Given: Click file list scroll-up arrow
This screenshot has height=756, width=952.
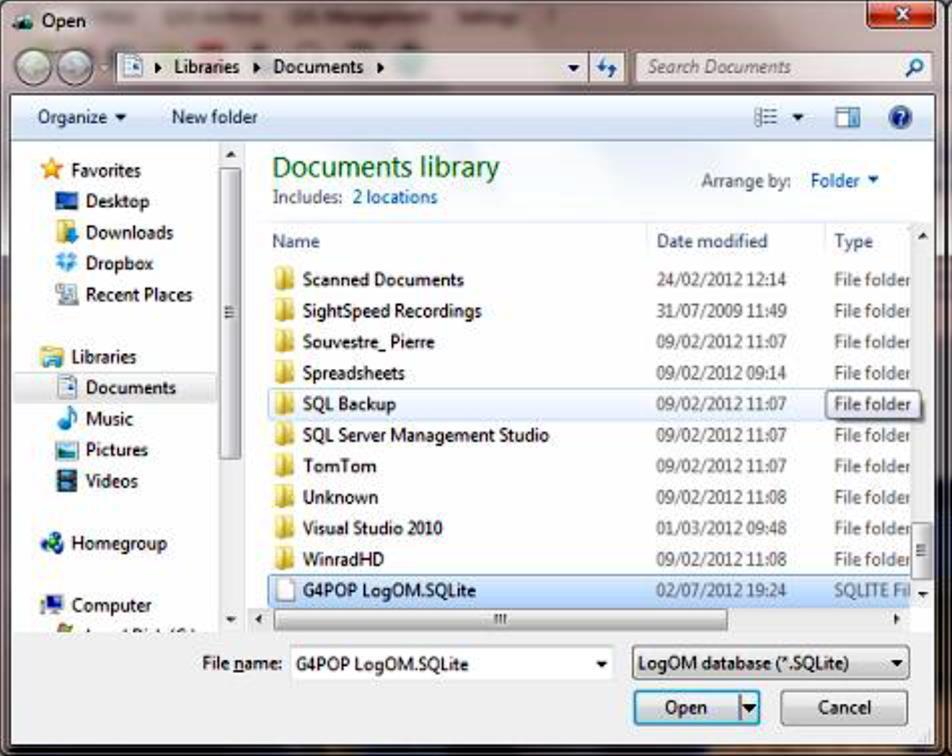Looking at the screenshot, I should (x=922, y=236).
